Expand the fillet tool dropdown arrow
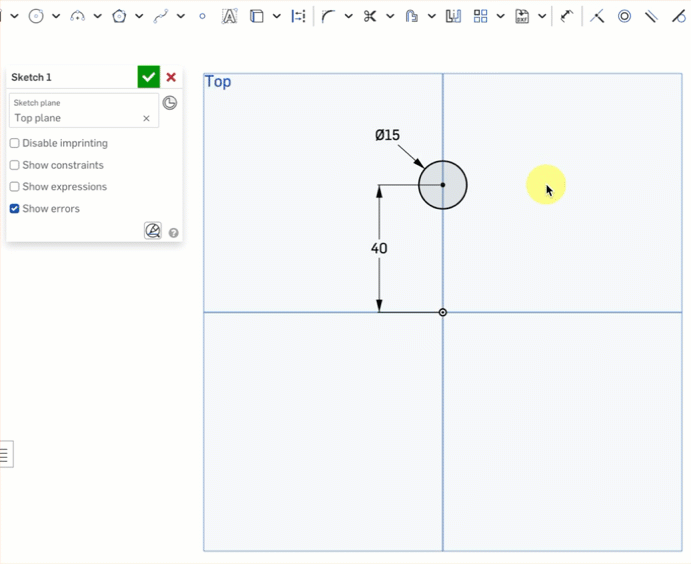 349,16
